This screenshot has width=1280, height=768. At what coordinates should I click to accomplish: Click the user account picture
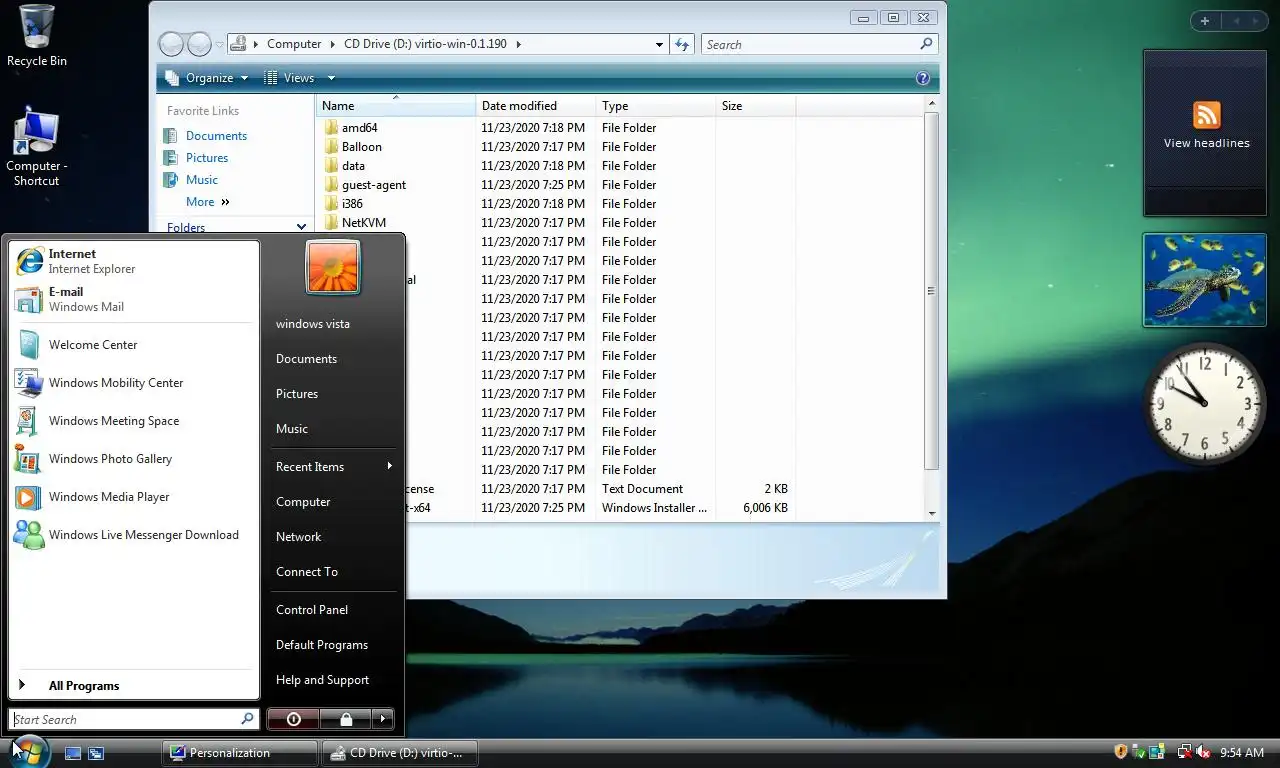[x=334, y=267]
